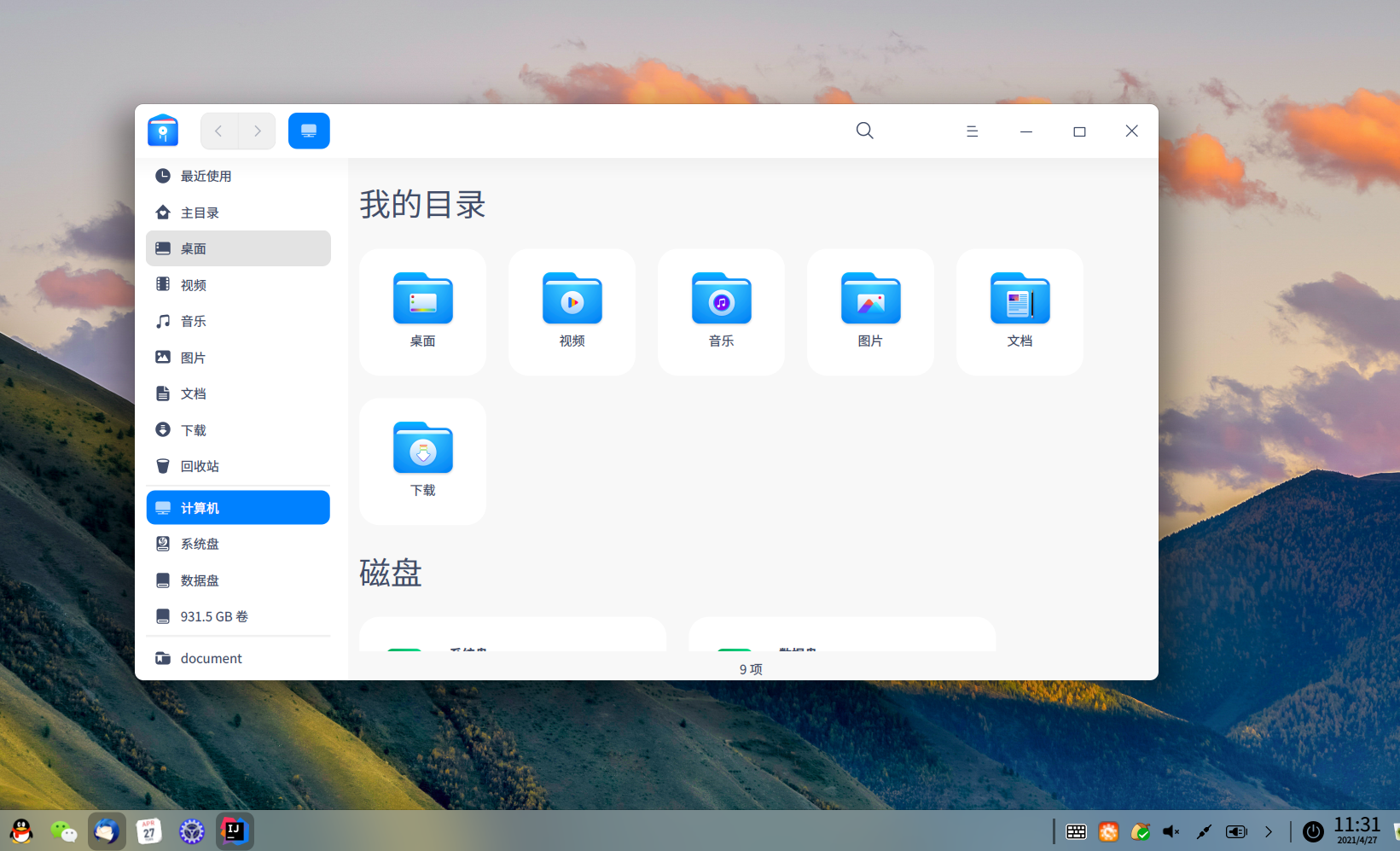This screenshot has width=1400, height=851.
Task: Open the system settings gear in taskbar
Action: click(192, 831)
